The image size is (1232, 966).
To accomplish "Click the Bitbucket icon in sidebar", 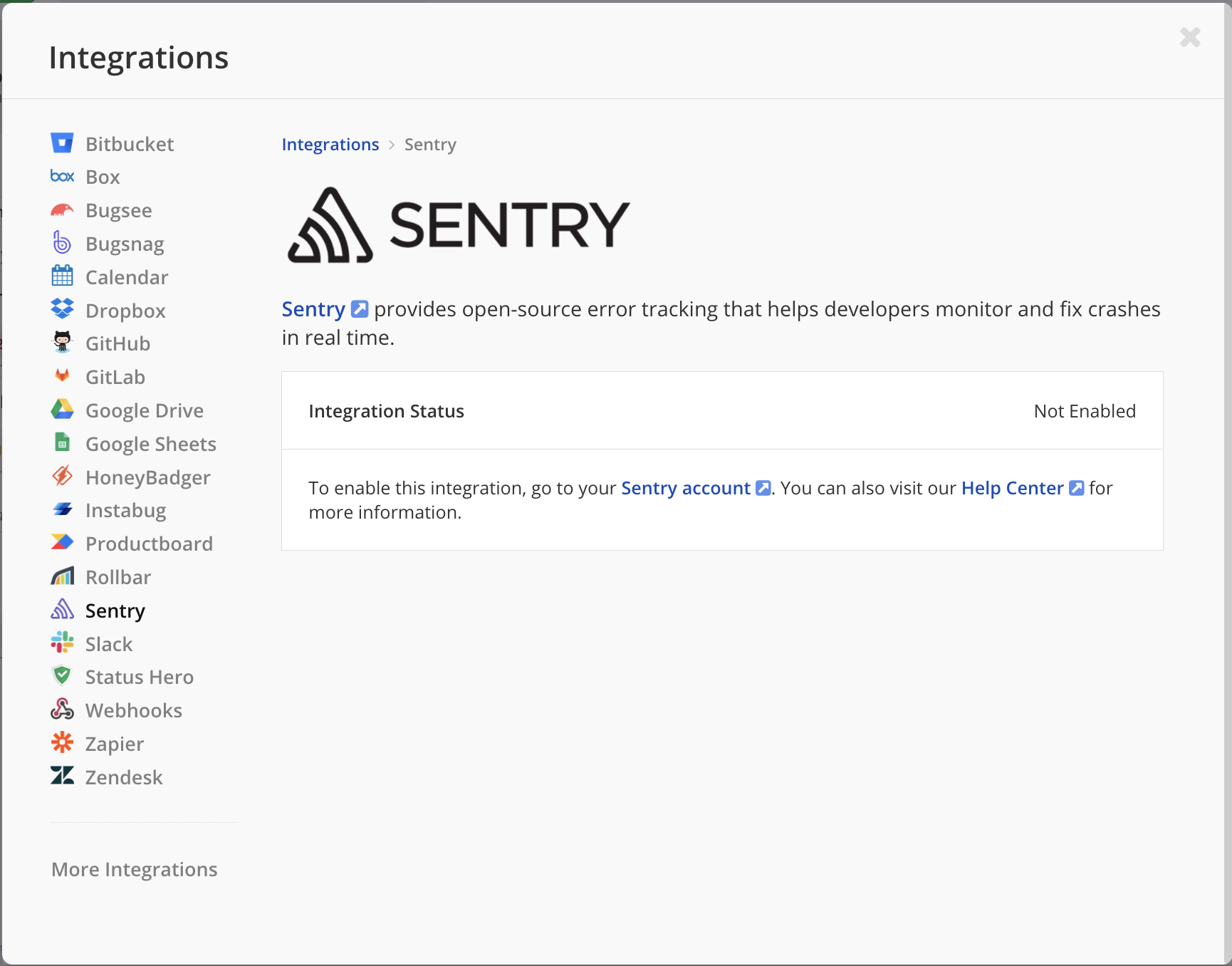I will pyautogui.click(x=62, y=143).
